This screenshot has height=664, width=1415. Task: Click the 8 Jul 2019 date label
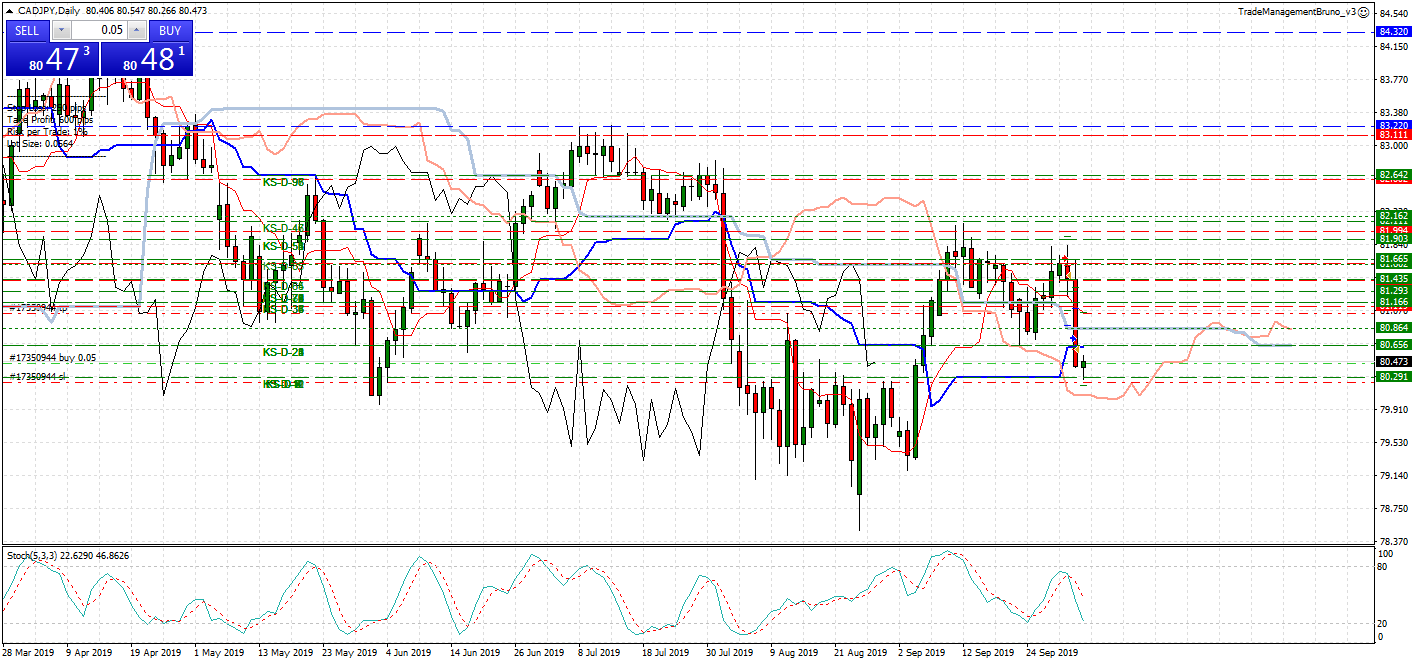click(597, 653)
